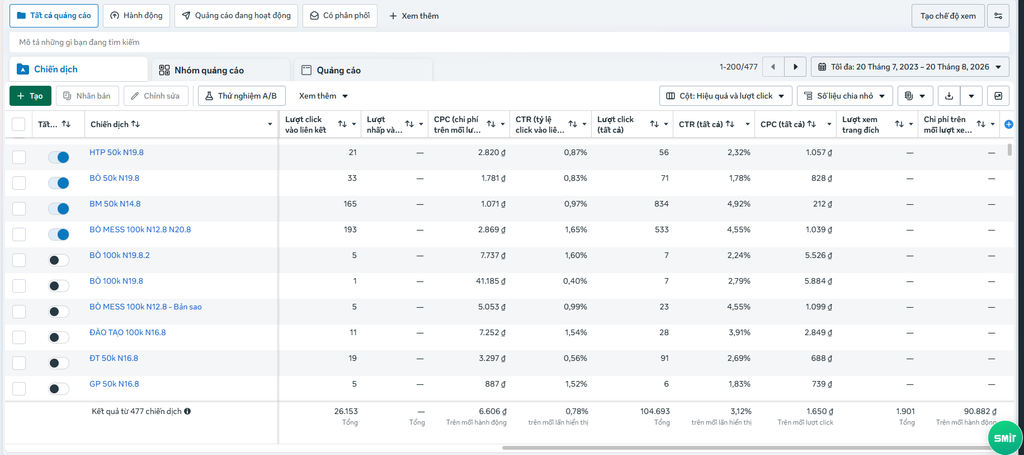
Task: Sort the CPC (tất cả) column
Action: pyautogui.click(x=810, y=124)
